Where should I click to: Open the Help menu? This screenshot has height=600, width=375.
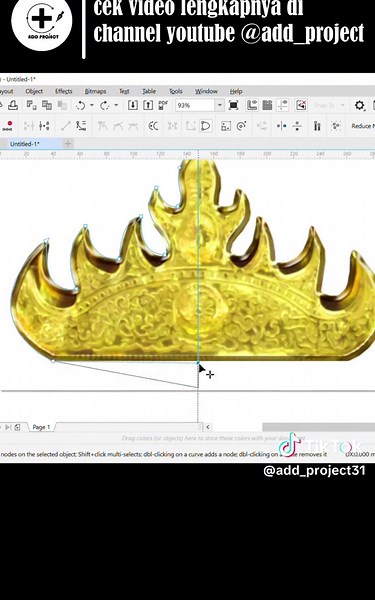tap(236, 91)
